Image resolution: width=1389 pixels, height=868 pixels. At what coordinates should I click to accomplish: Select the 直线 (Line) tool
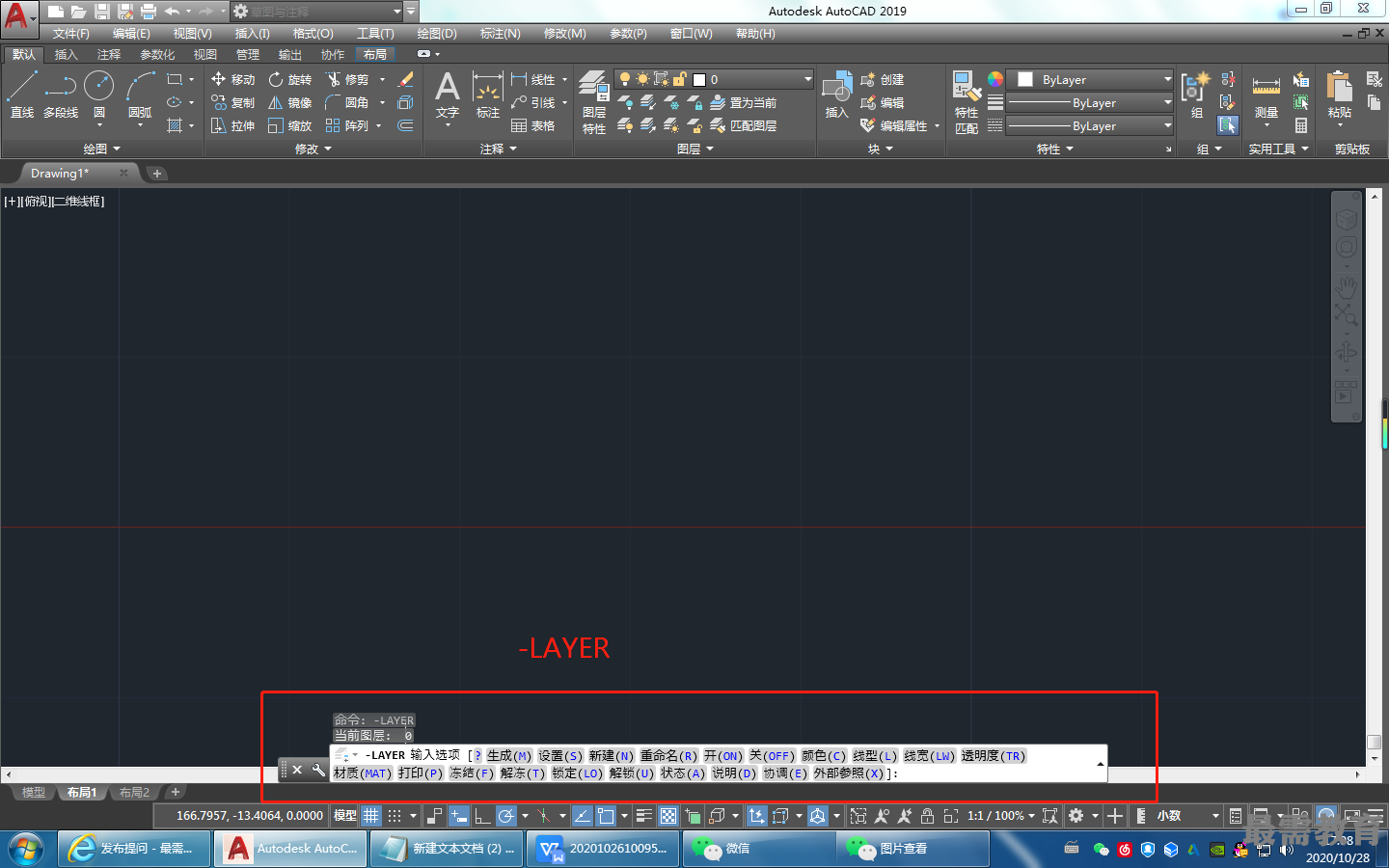click(x=22, y=95)
